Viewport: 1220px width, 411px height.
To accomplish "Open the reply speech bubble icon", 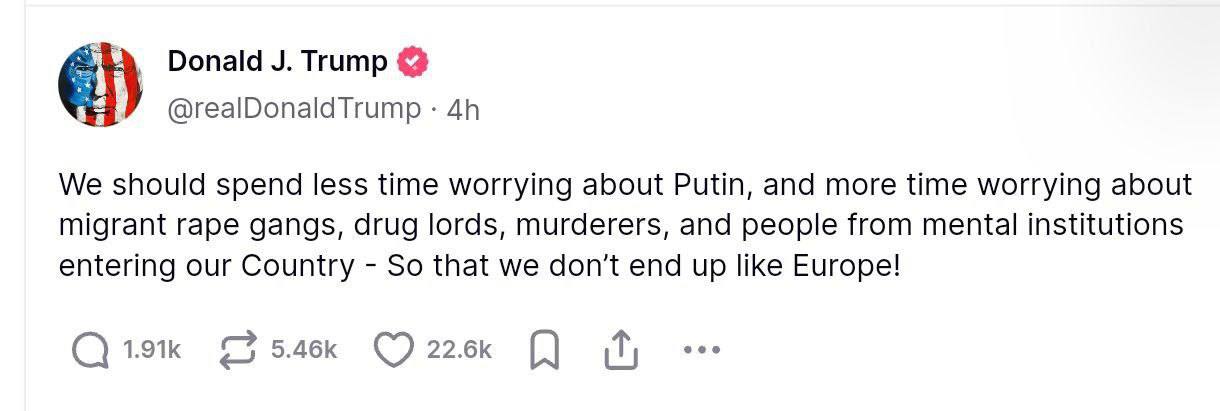I will 93,349.
